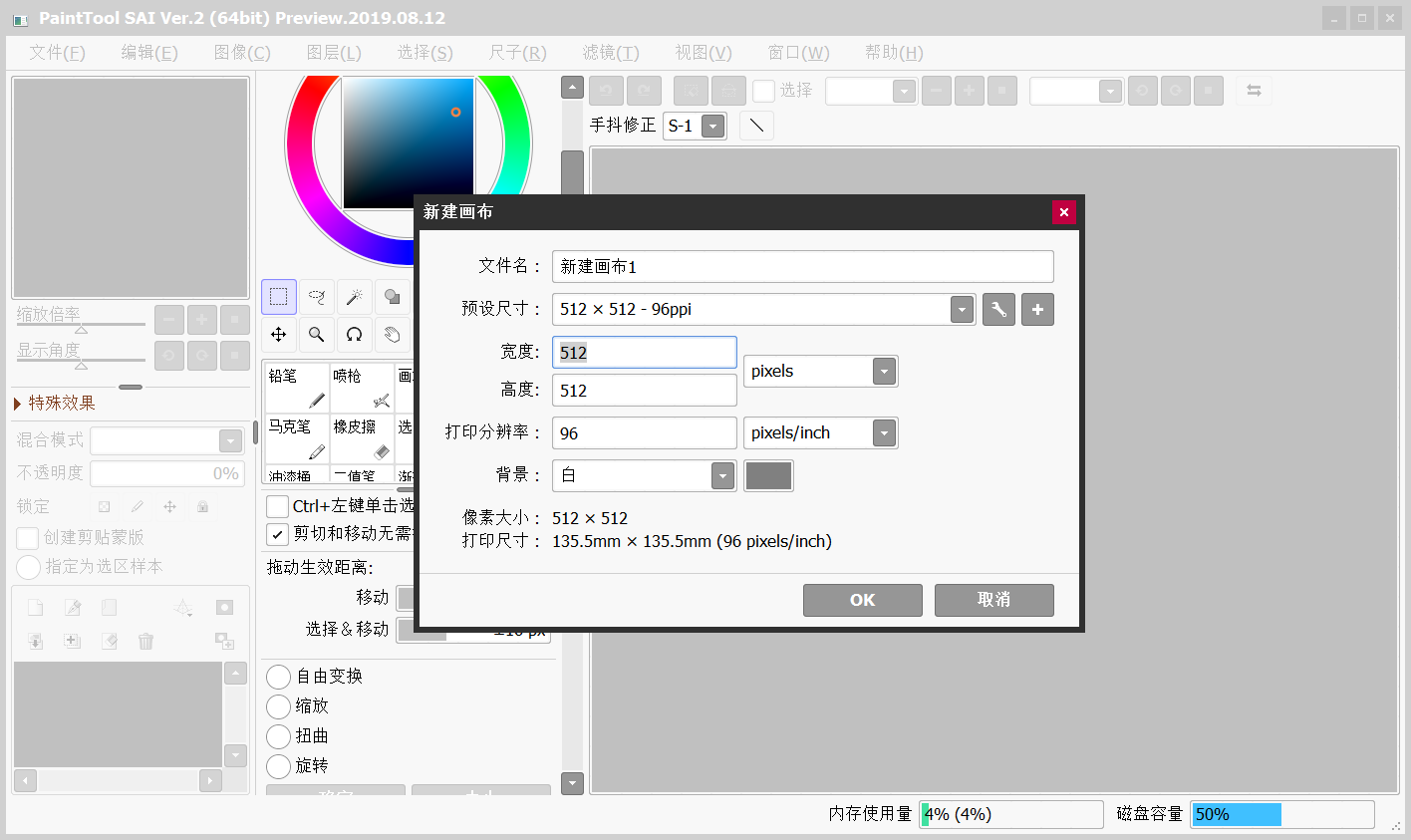Choose the 橡皮擦 eraser brush
The width and height of the screenshot is (1411, 840).
coord(362,438)
